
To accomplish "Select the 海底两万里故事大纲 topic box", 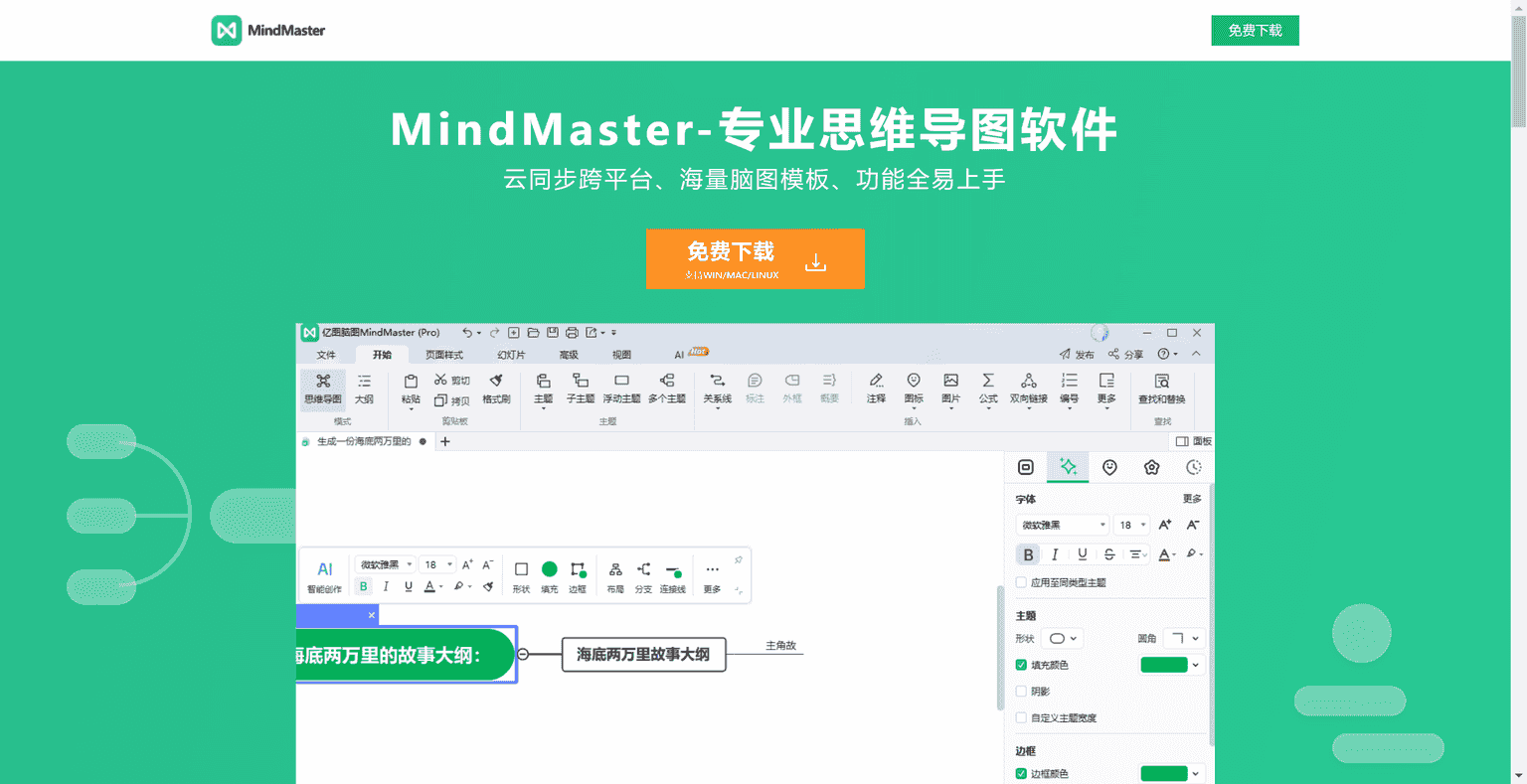I will 643,654.
